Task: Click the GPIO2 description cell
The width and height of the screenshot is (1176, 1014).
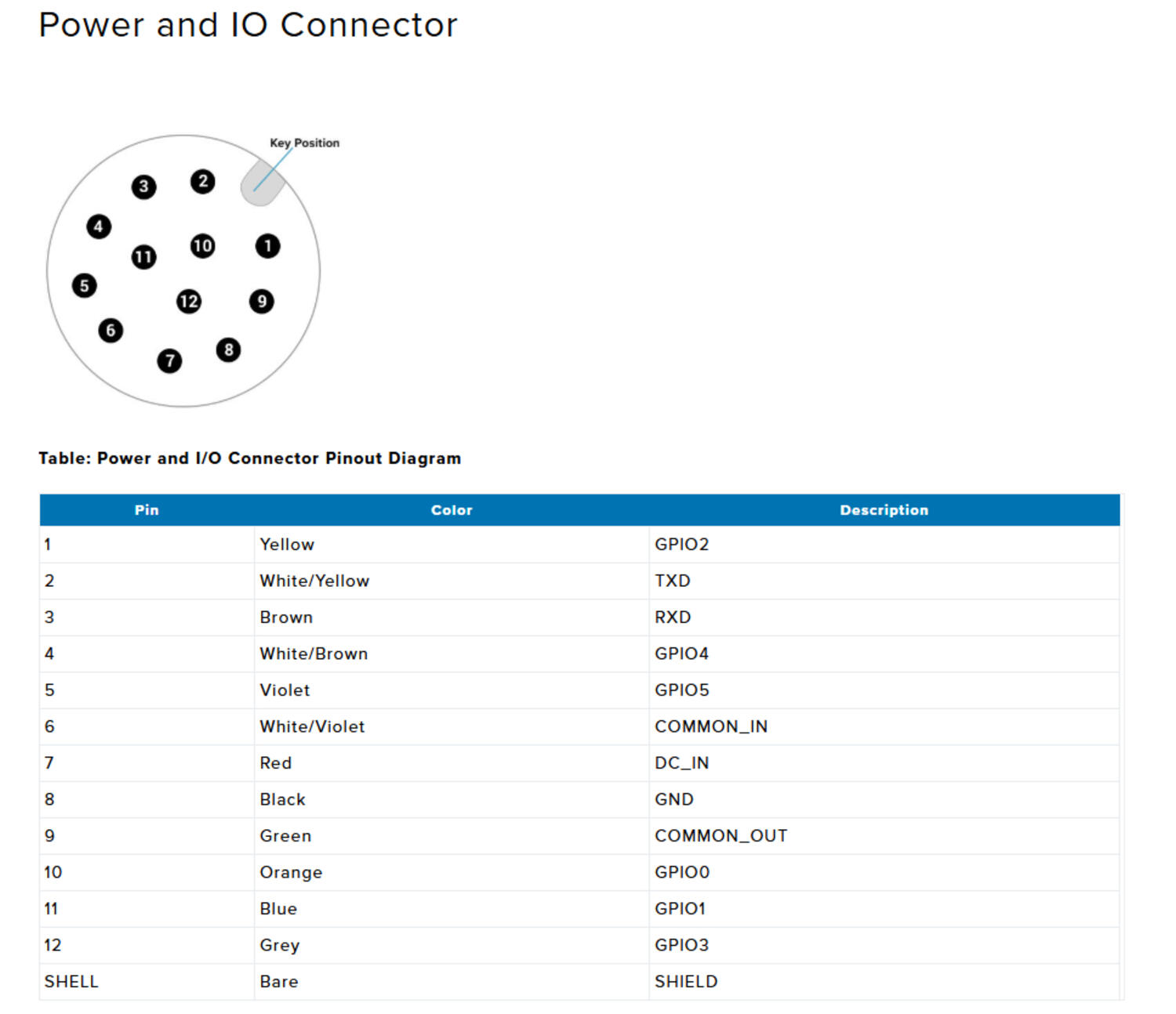Action: click(x=681, y=544)
